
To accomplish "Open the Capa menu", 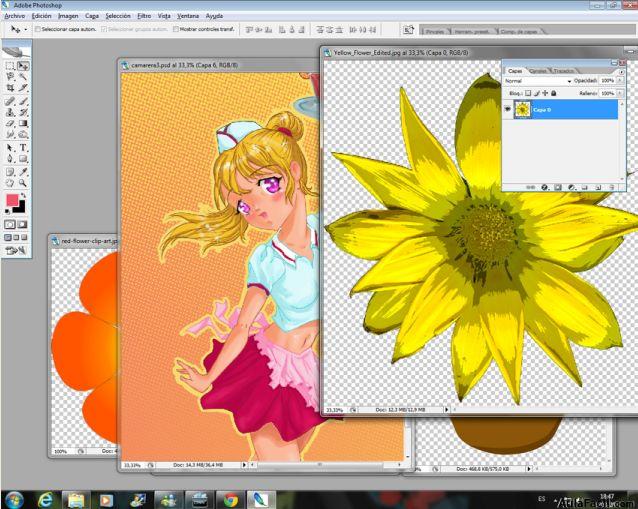I will pos(92,16).
